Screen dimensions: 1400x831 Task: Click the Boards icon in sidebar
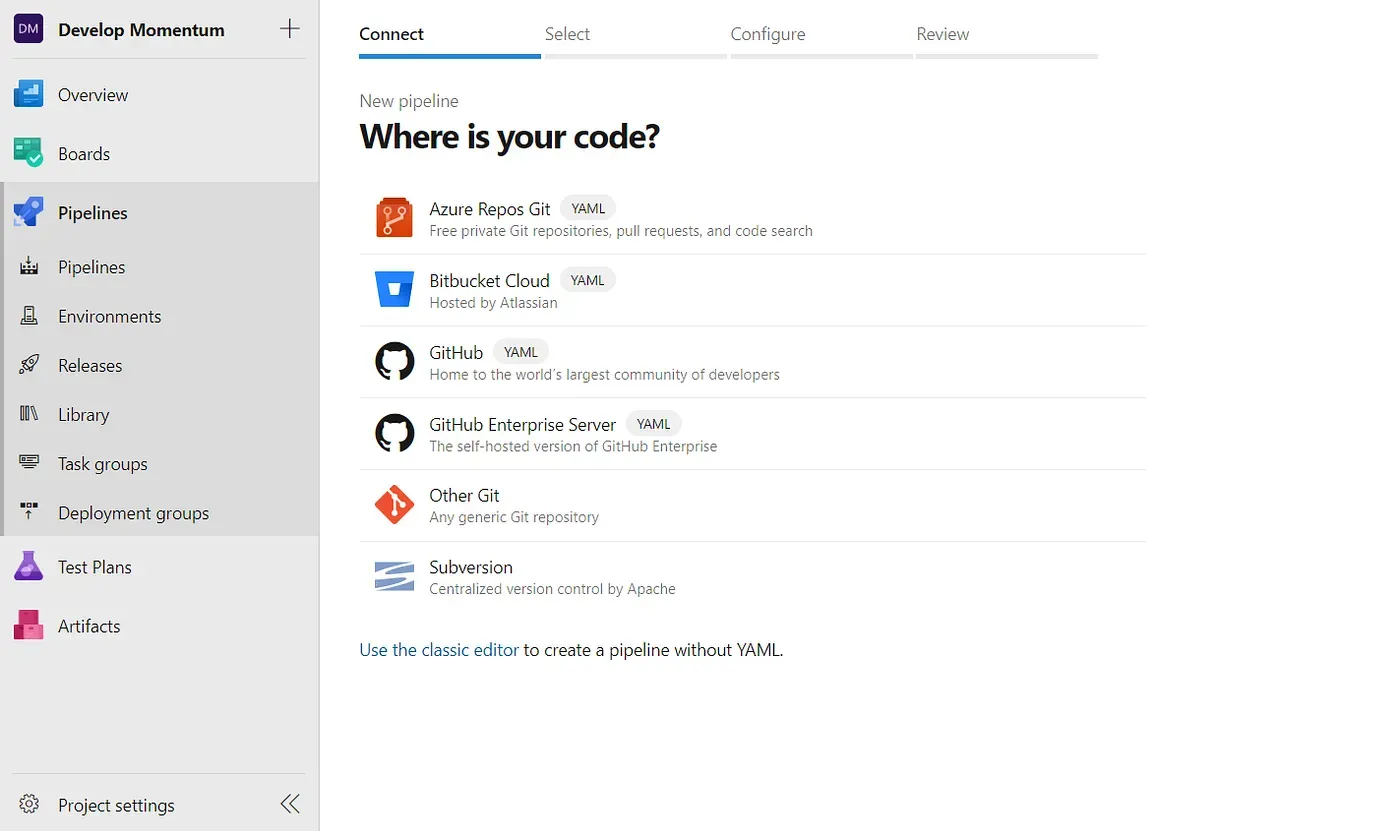pos(28,153)
